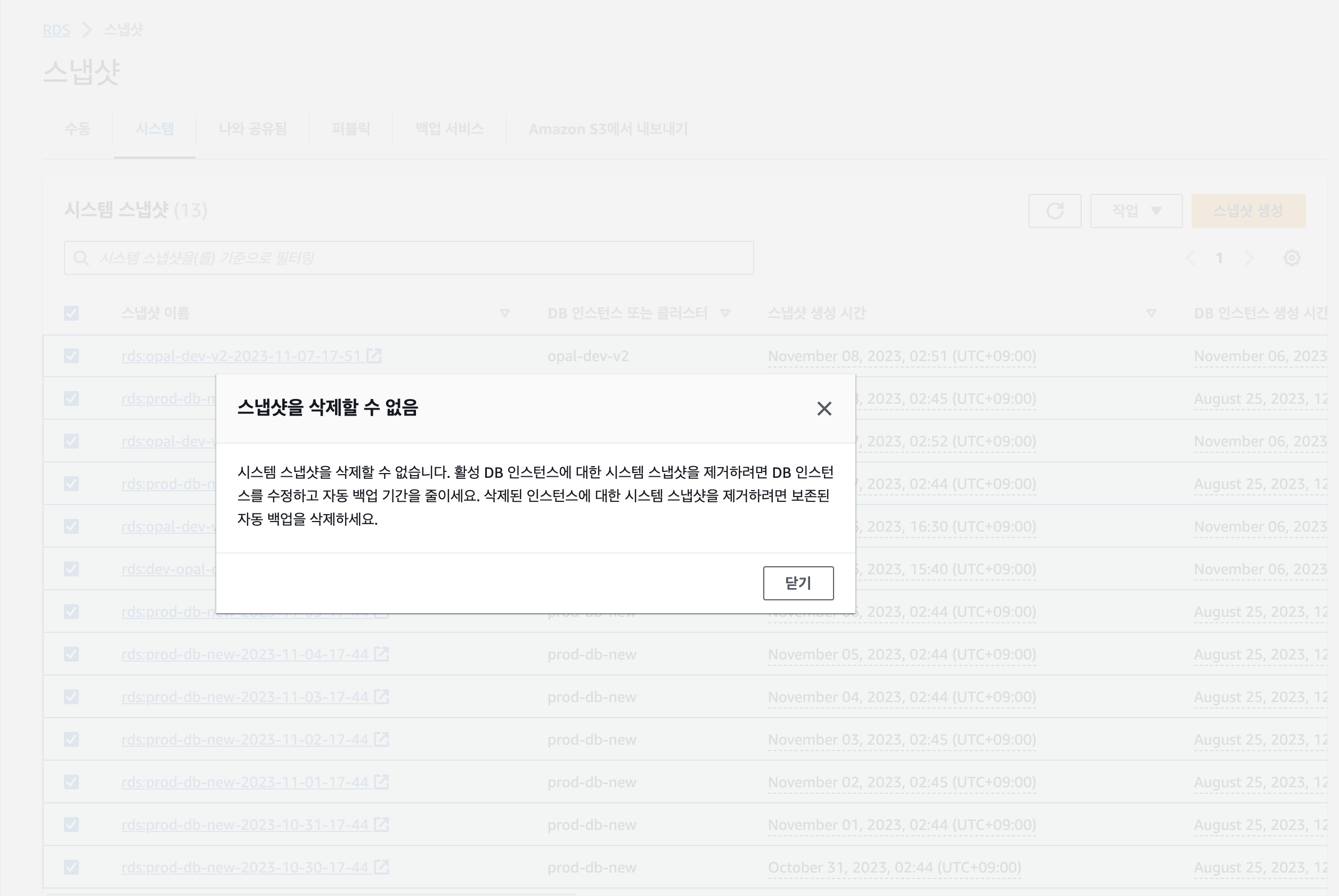Go to next page arrow in pagination
Viewport: 1339px width, 896px height.
(x=1249, y=258)
